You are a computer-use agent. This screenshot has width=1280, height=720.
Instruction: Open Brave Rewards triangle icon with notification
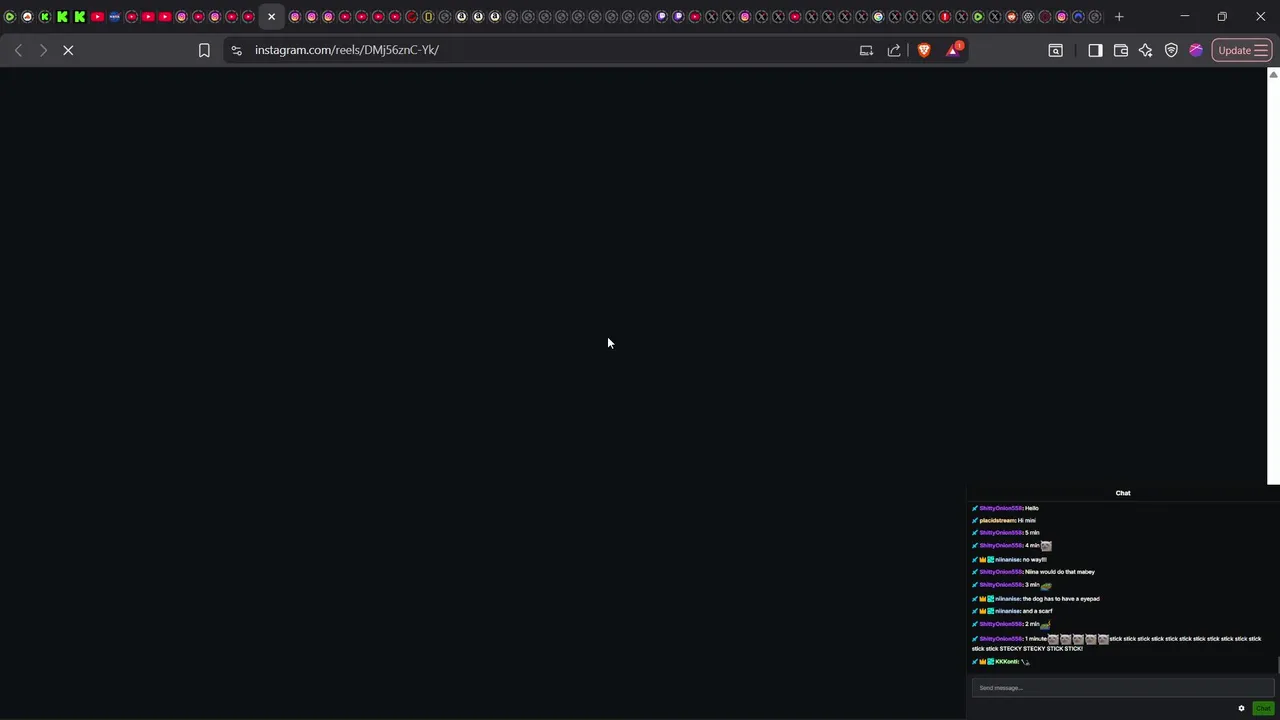954,49
